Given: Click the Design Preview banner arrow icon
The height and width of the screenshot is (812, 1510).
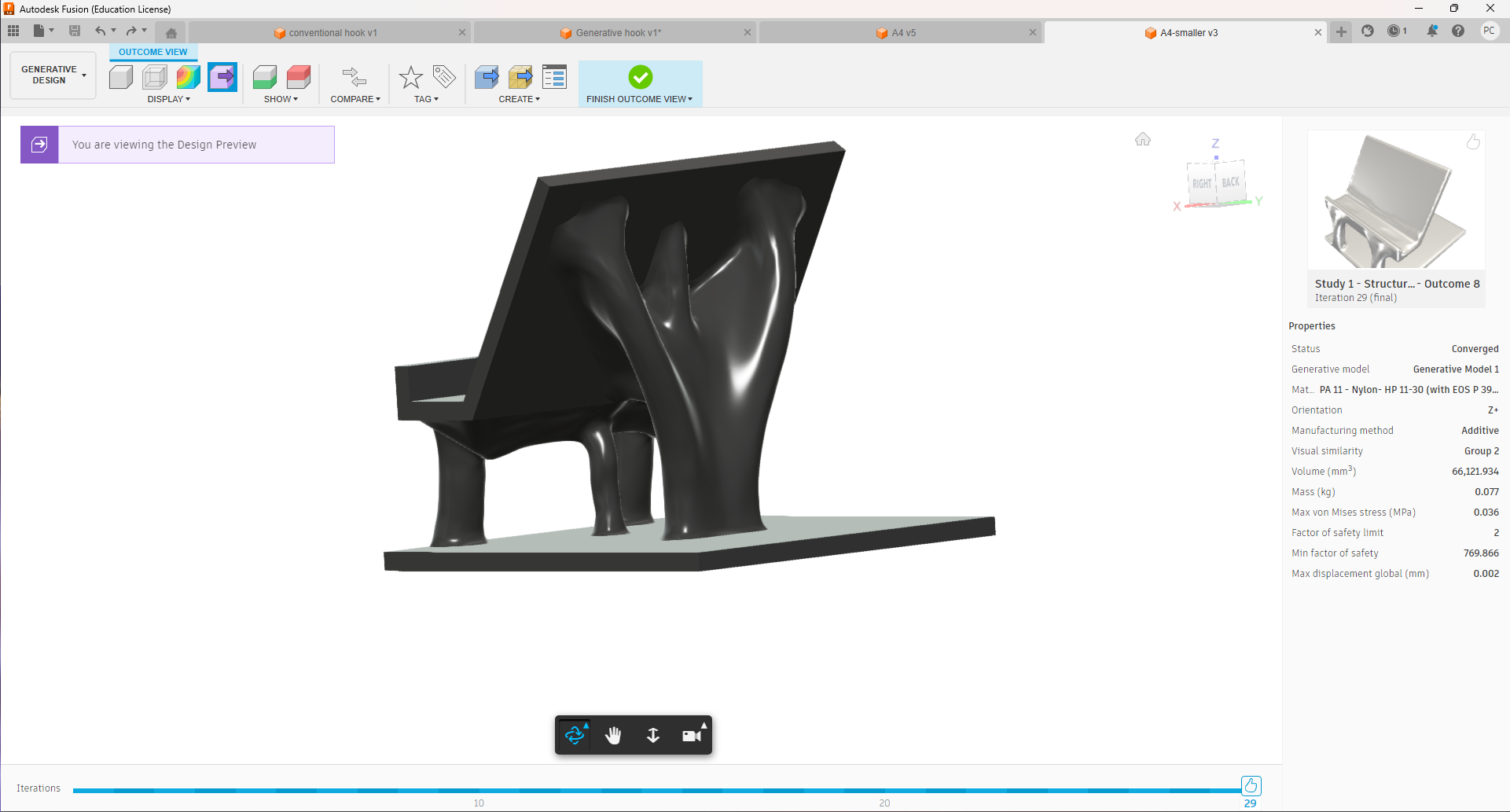Looking at the screenshot, I should 39,145.
